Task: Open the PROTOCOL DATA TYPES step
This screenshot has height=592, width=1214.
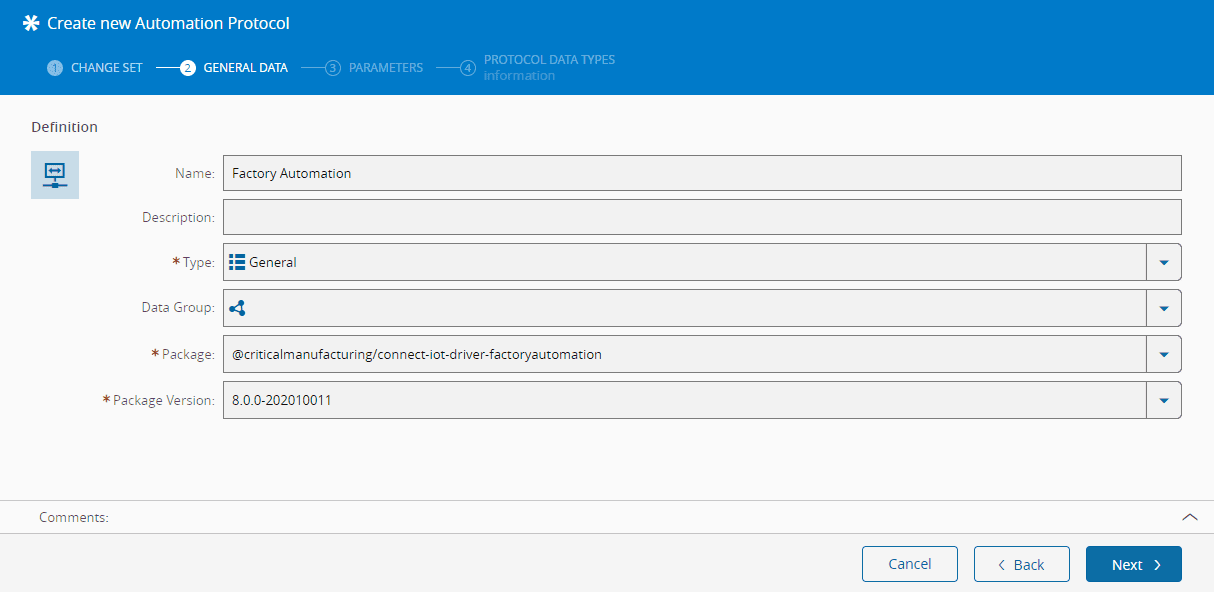Action: [x=549, y=60]
